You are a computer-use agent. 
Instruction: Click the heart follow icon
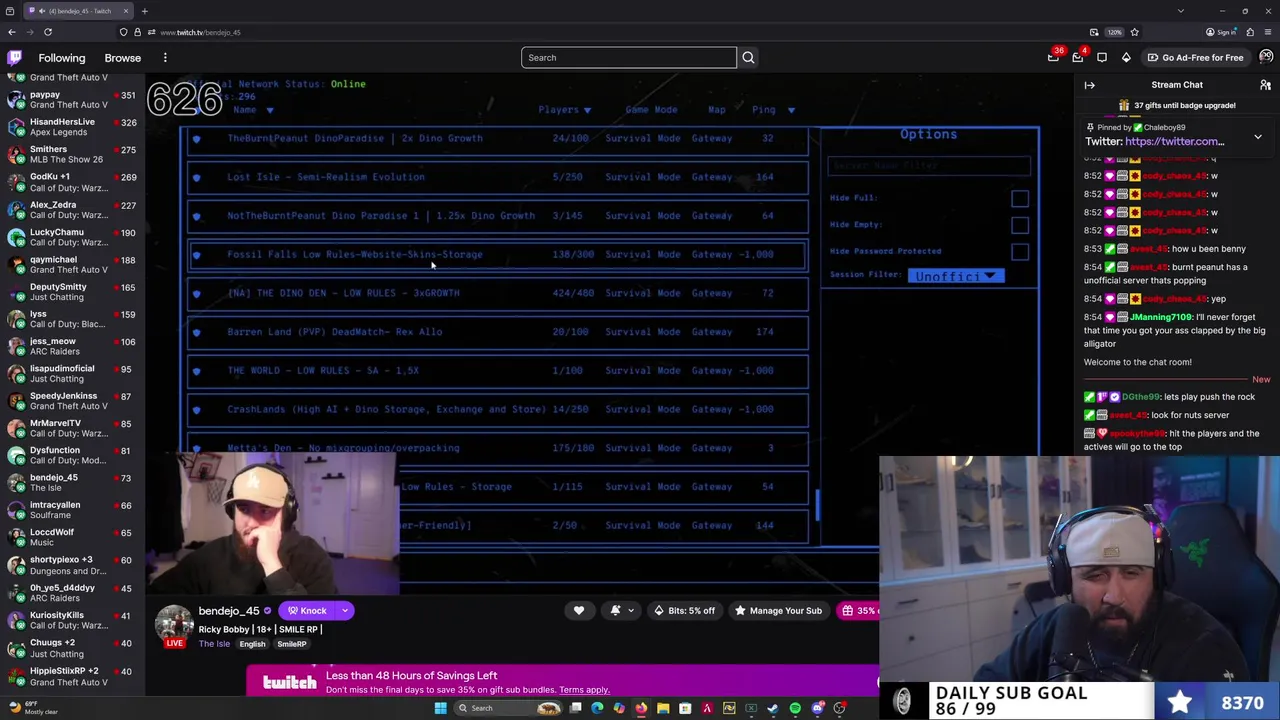click(x=578, y=610)
